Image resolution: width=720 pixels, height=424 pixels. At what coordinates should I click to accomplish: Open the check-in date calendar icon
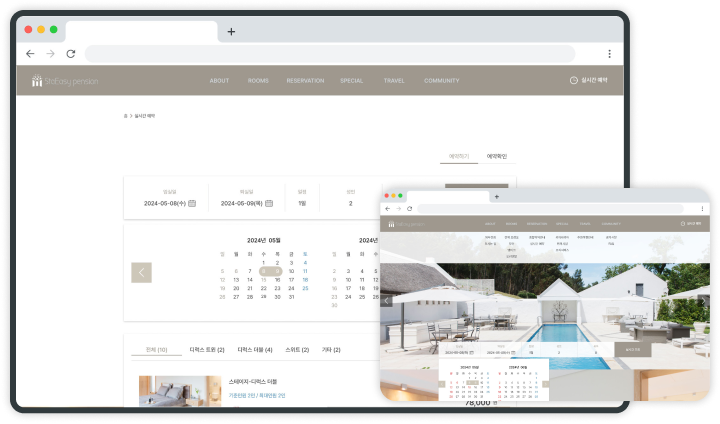coord(192,203)
